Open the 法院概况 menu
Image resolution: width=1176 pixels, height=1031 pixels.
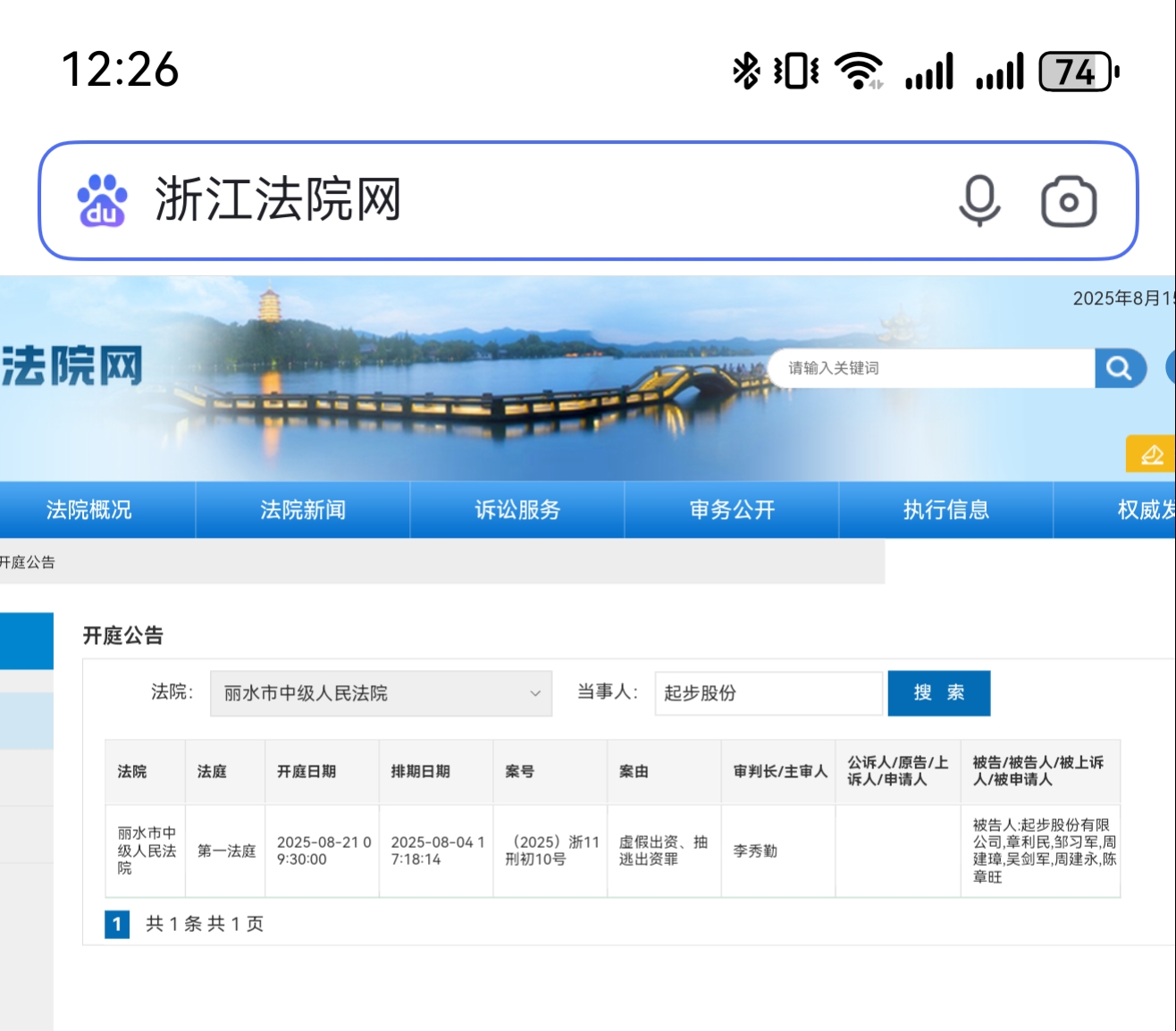click(89, 510)
